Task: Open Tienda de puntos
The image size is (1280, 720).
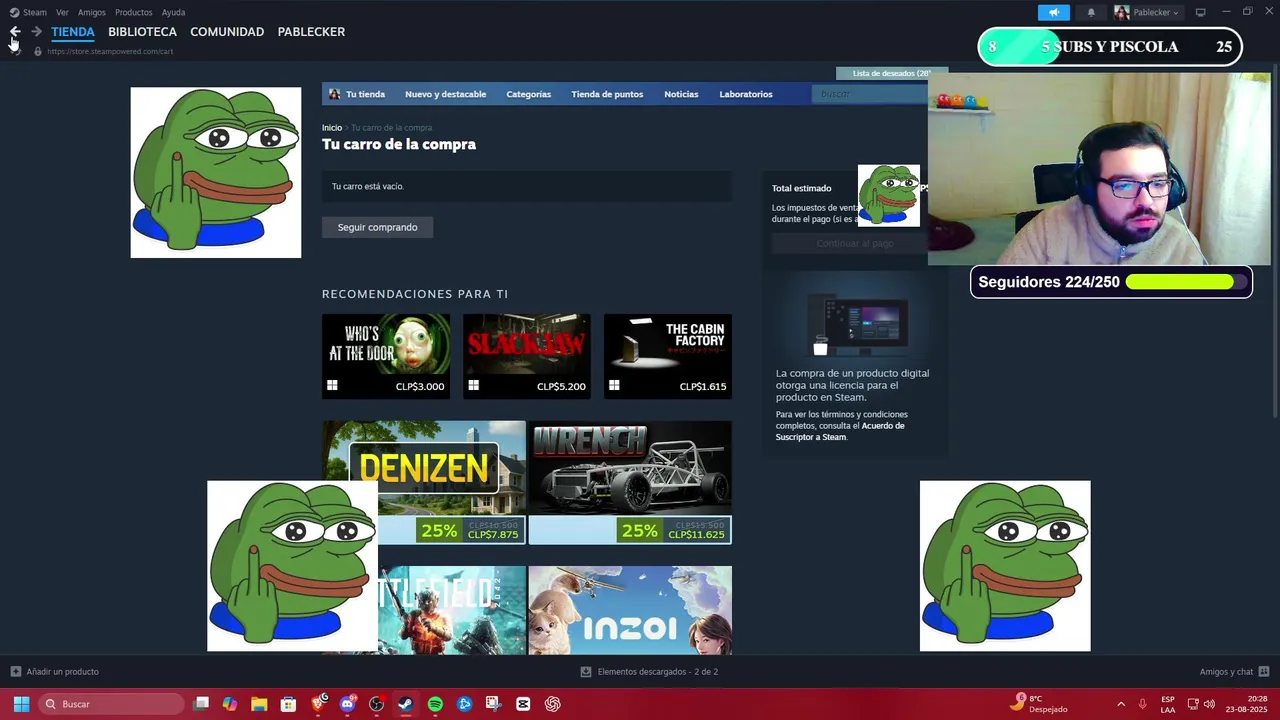Action: coord(607,94)
